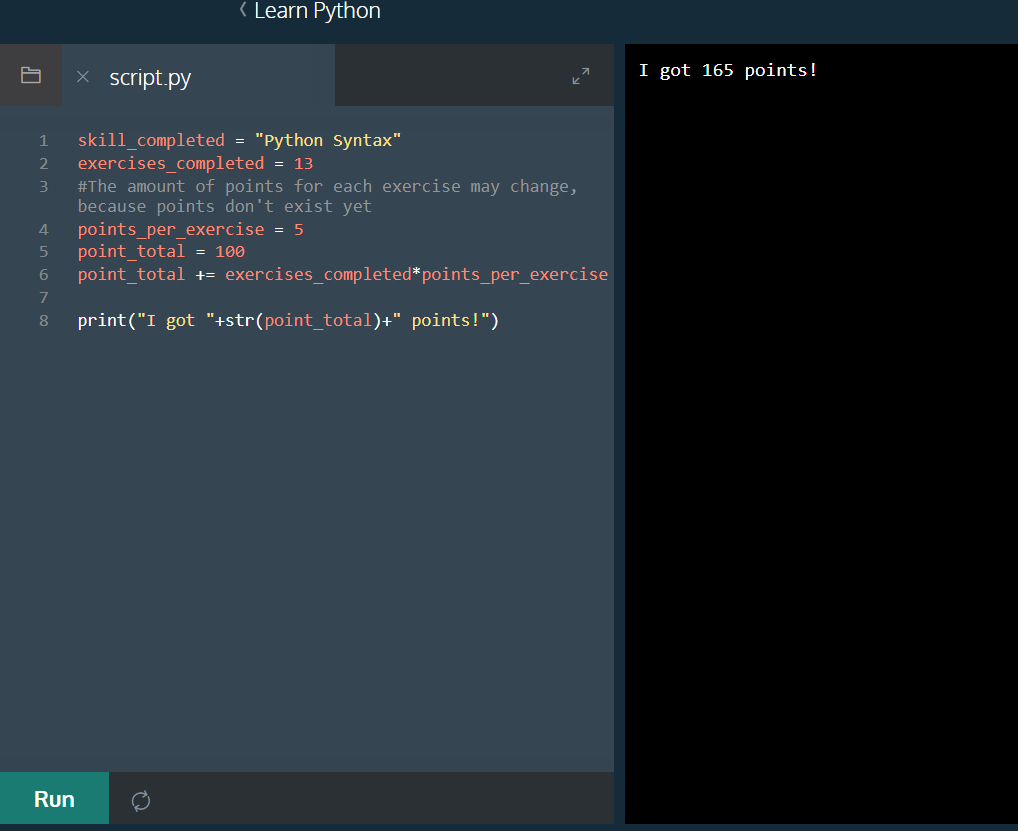Image resolution: width=1018 pixels, height=831 pixels.
Task: Click the diagonal expand arrows icon
Action: (x=580, y=75)
